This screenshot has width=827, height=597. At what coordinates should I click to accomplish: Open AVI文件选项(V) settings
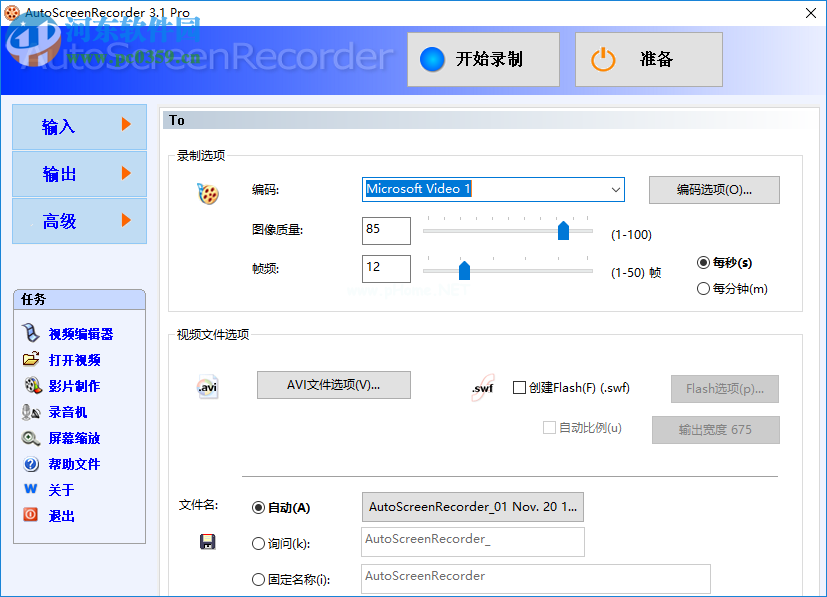tap(333, 384)
